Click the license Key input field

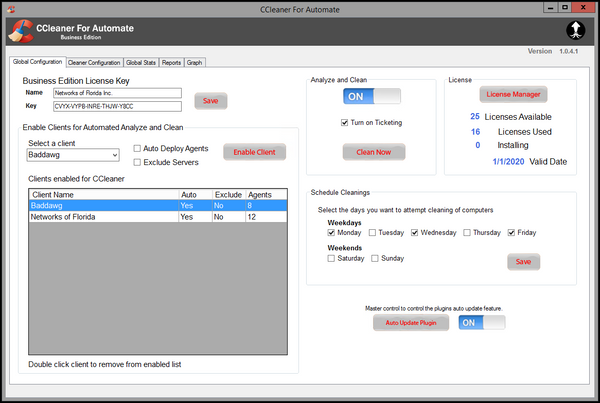click(117, 106)
